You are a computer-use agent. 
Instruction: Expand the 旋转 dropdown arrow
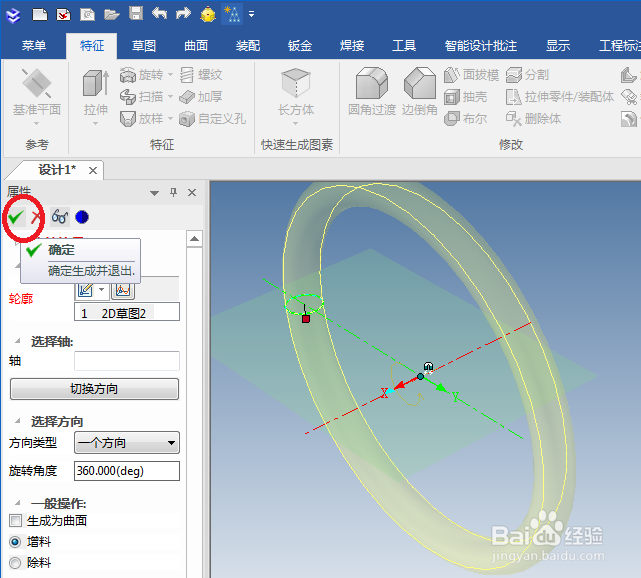click(170, 75)
